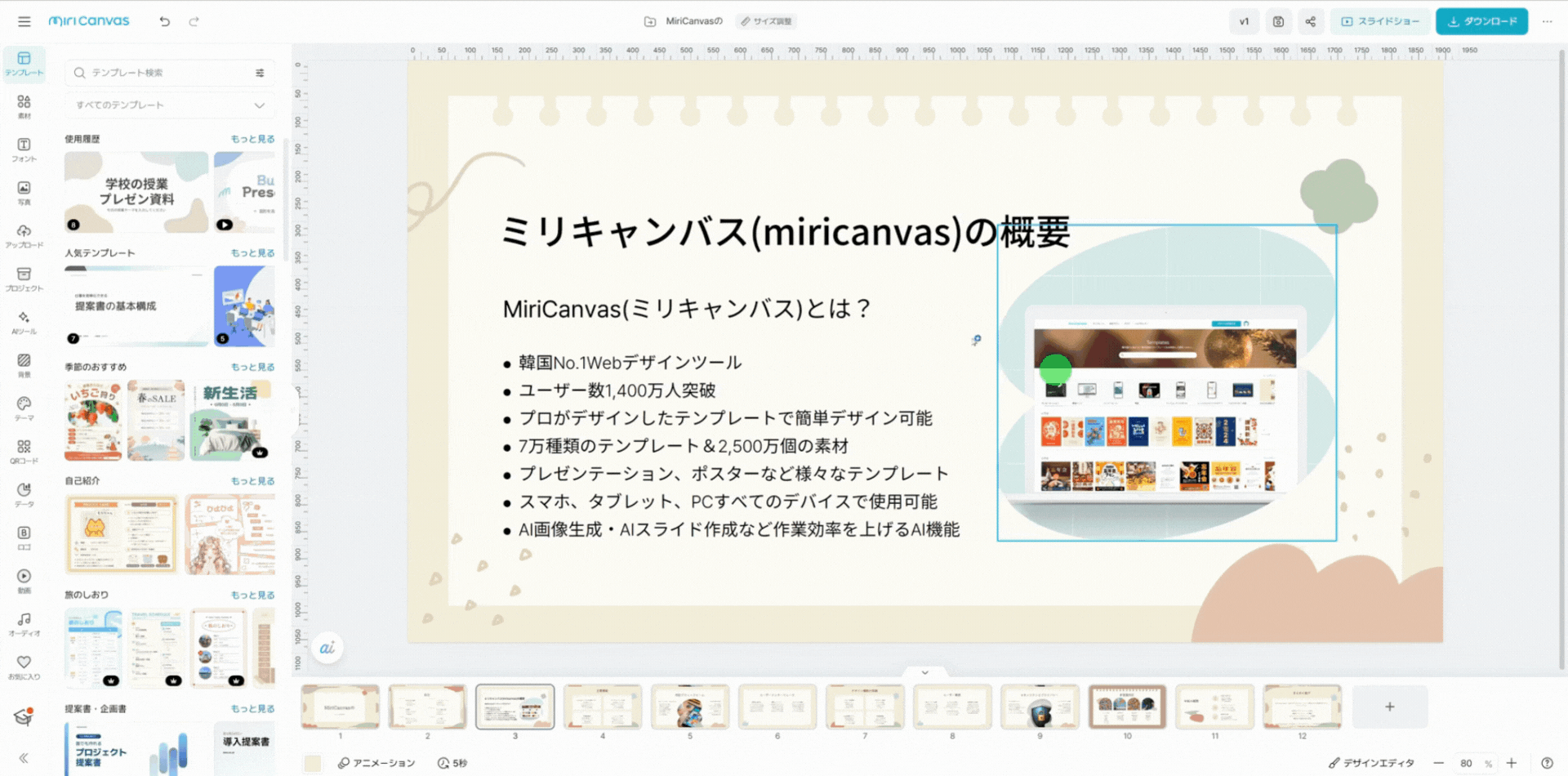Open the help question mark icon

[x=1547, y=763]
